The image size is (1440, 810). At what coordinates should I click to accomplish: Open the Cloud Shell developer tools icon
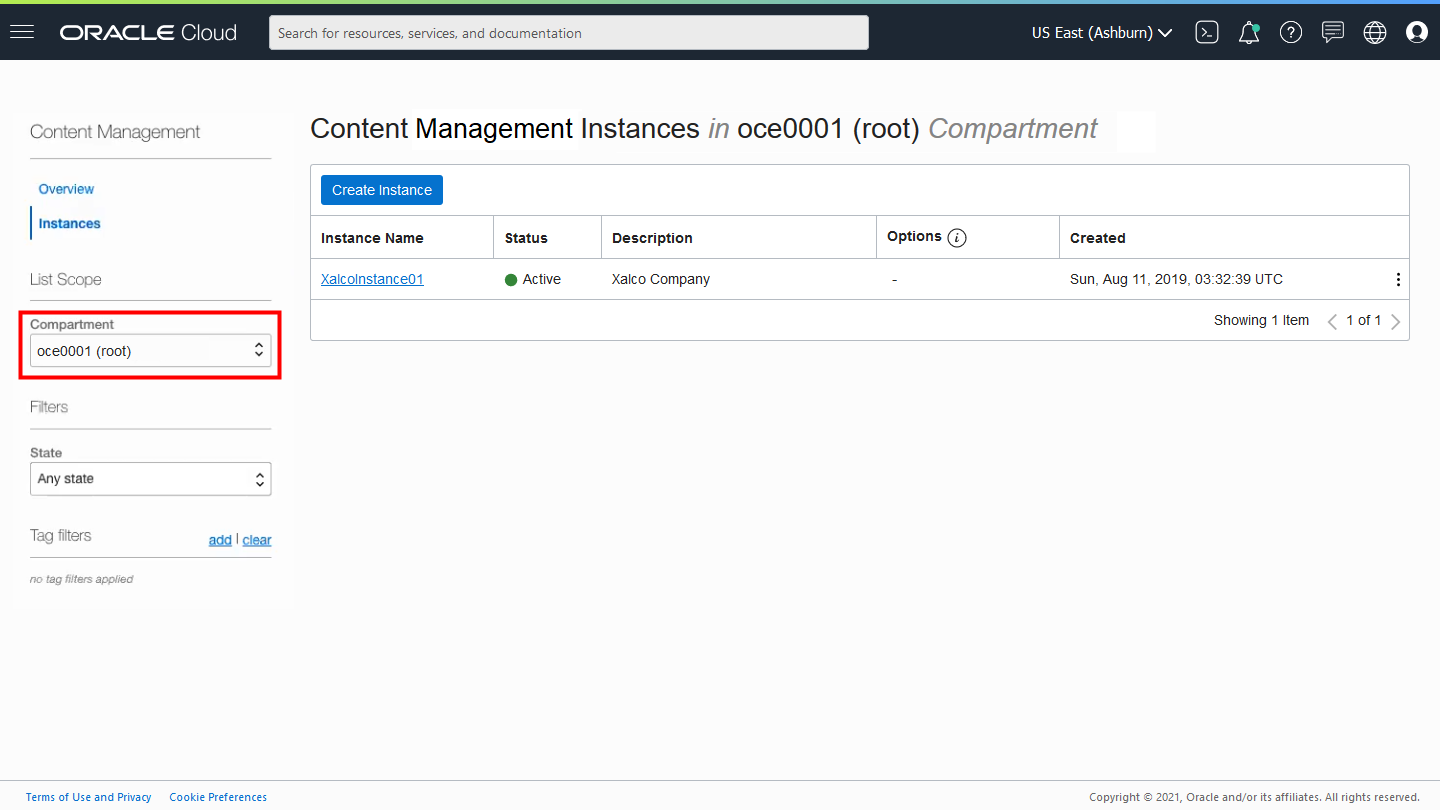(1207, 33)
